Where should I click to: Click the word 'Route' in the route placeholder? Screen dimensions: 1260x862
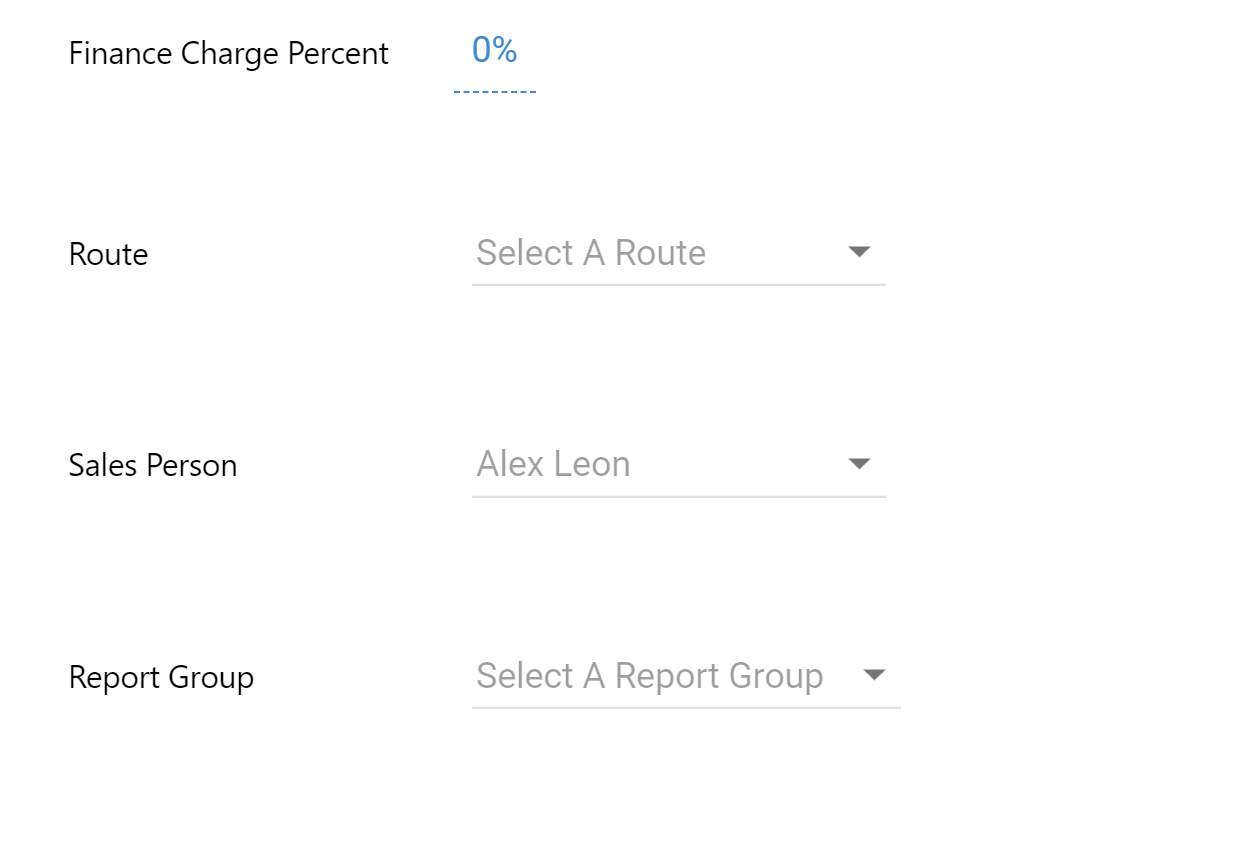[660, 253]
